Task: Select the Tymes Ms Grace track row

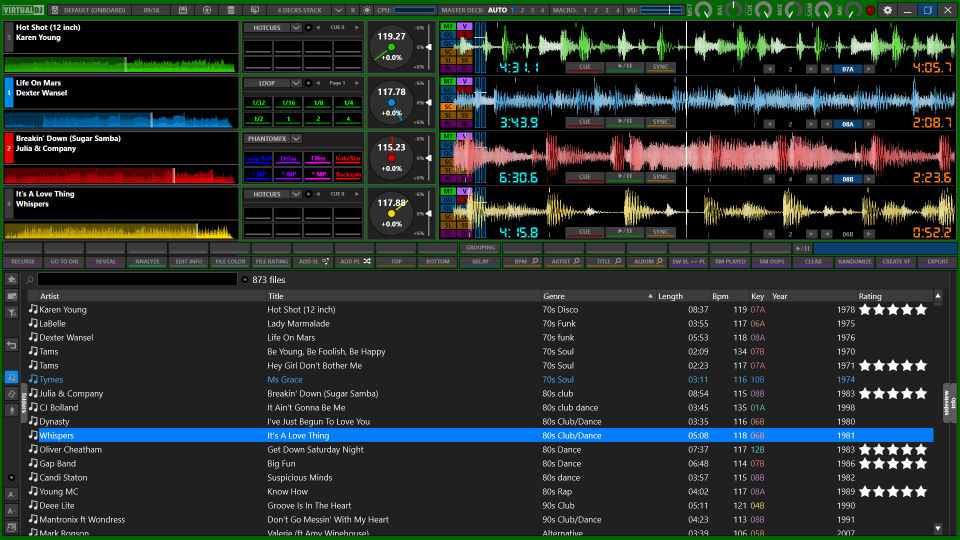Action: coord(480,380)
